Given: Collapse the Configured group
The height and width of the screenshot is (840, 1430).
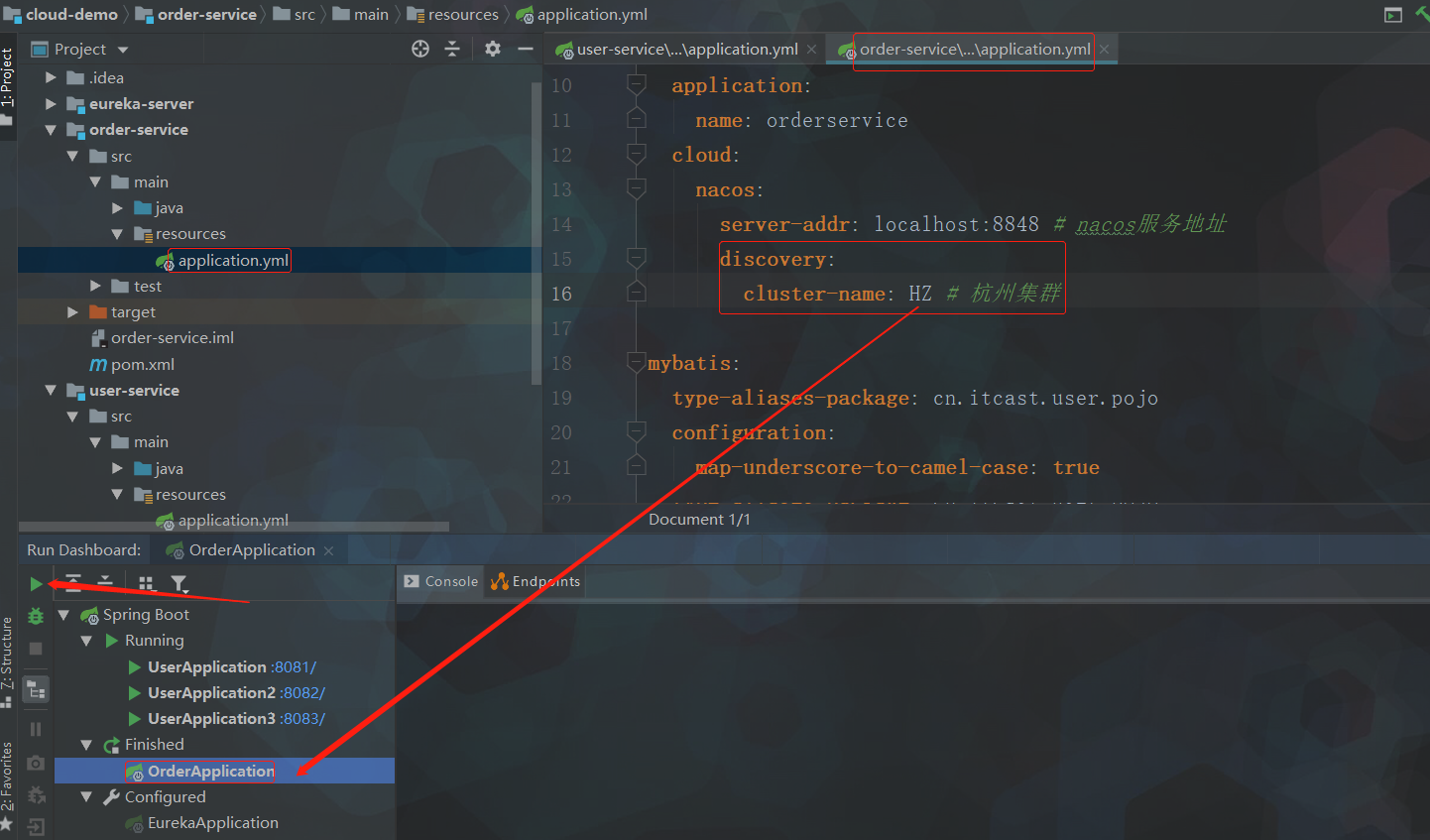Looking at the screenshot, I should click(x=86, y=797).
